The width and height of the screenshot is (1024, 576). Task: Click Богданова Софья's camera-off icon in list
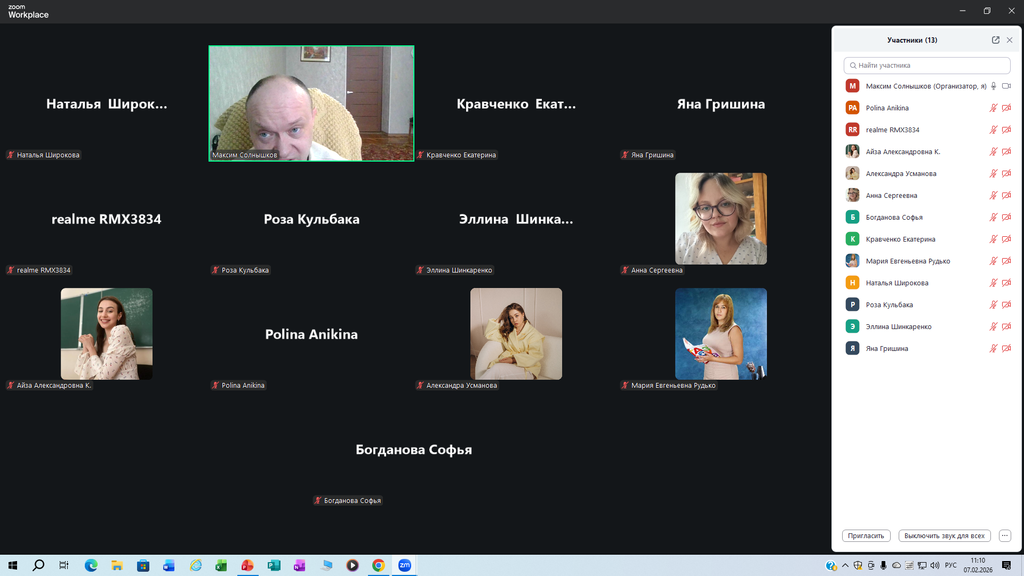(1006, 217)
